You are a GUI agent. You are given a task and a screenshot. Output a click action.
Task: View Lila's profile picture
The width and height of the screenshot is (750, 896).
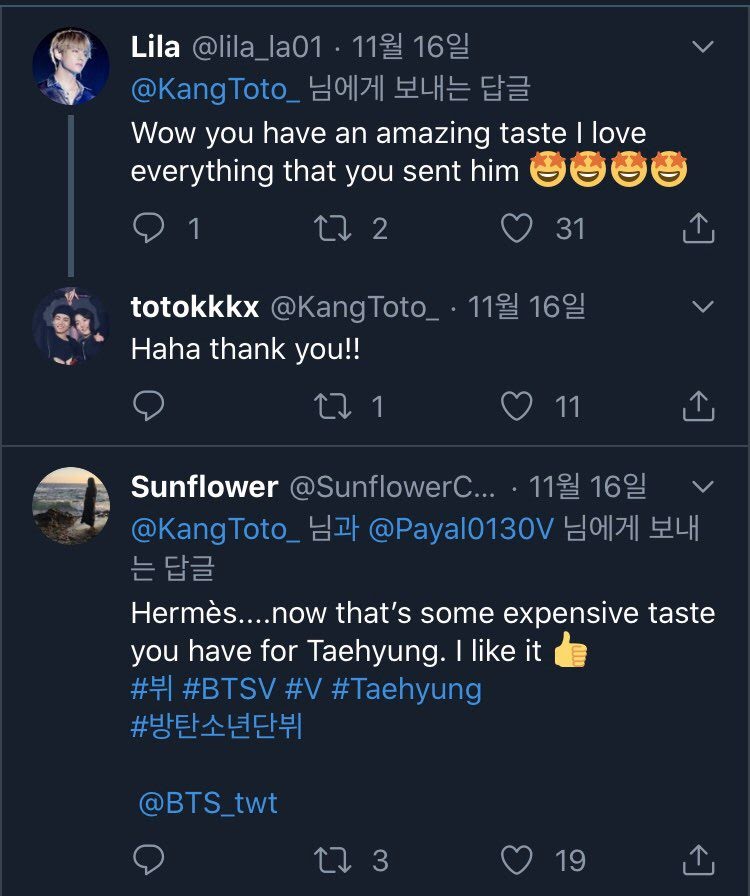tap(70, 67)
